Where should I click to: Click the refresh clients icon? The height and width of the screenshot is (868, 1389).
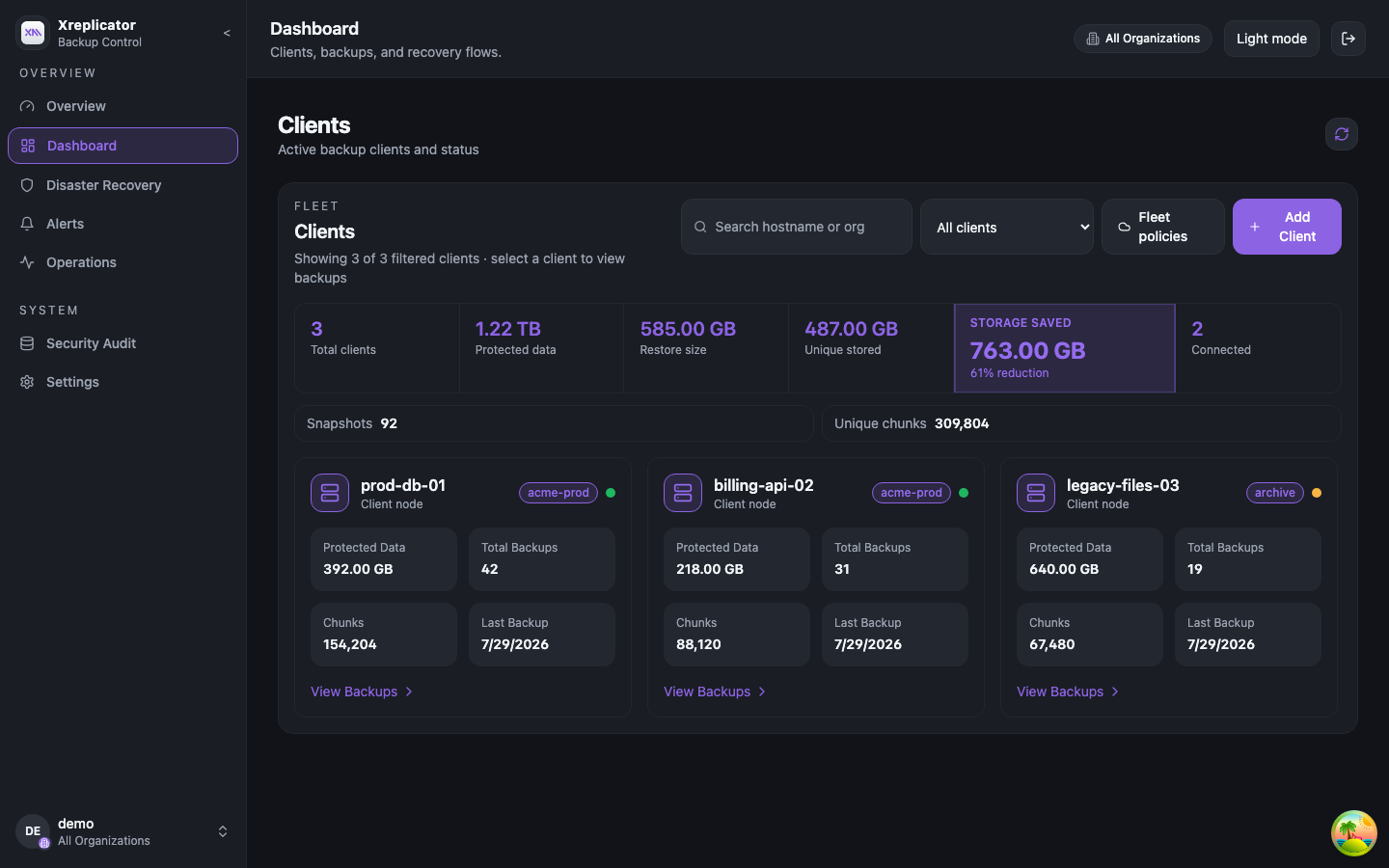[x=1342, y=134]
